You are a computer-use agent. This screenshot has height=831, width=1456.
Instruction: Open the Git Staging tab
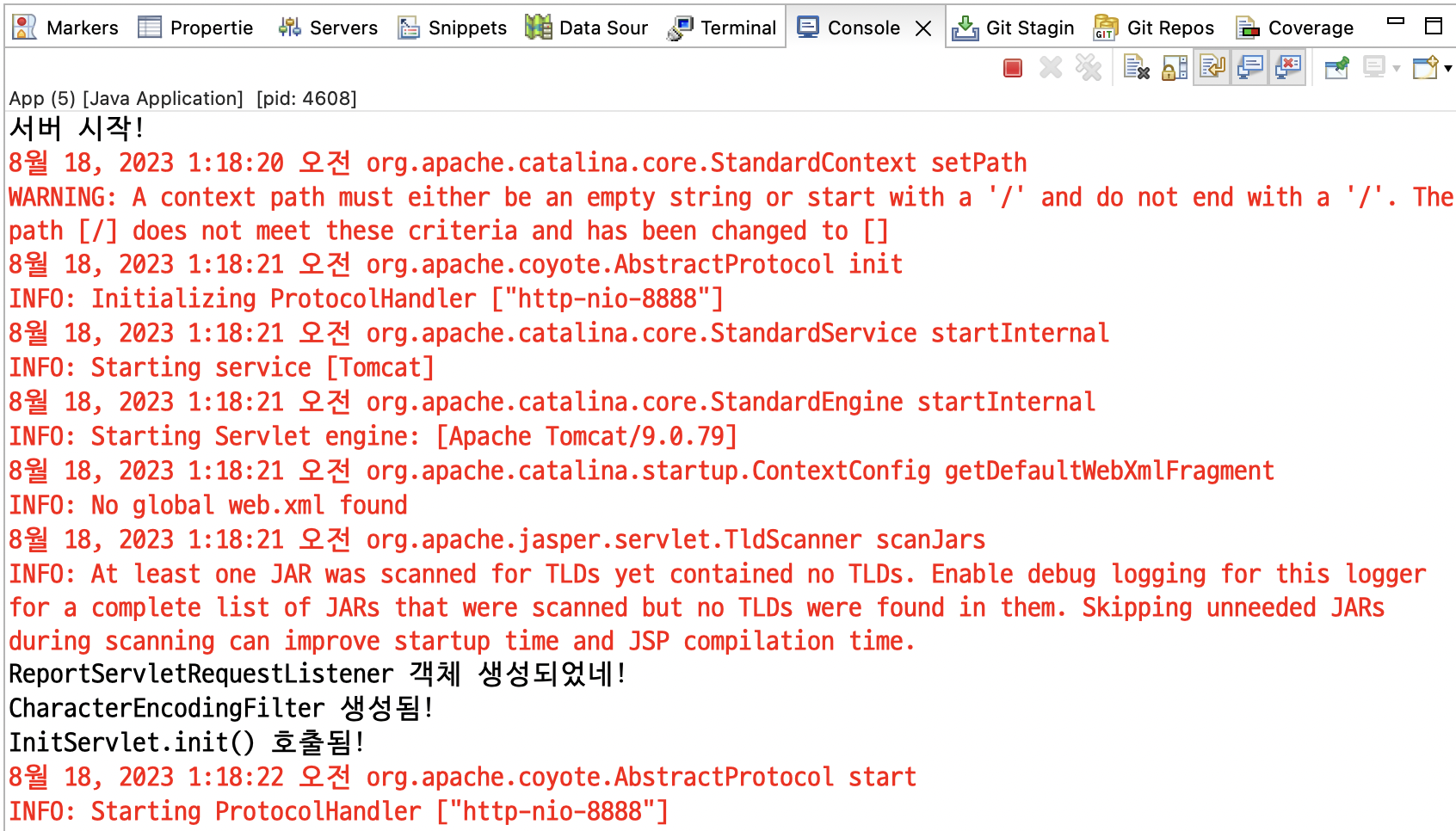coord(1013,28)
